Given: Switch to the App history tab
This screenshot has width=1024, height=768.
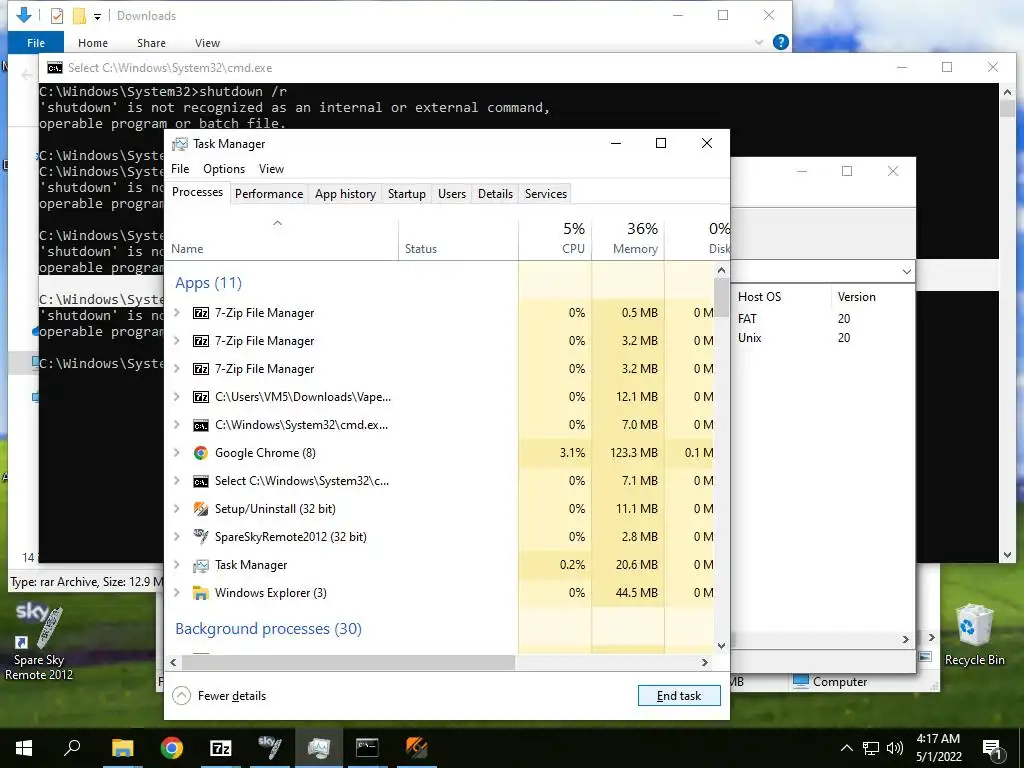Looking at the screenshot, I should coord(345,194).
